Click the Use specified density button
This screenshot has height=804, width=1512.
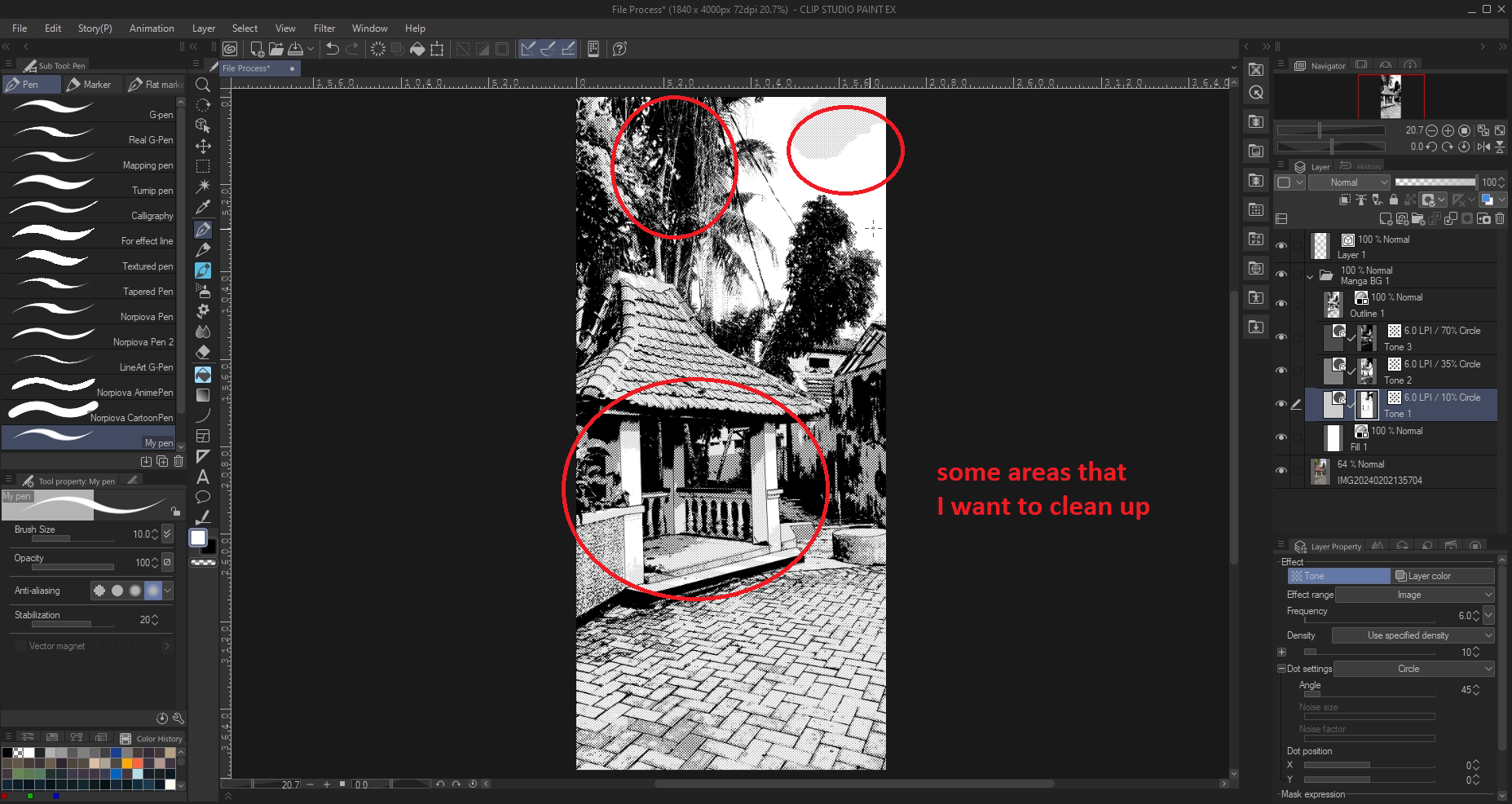click(x=1413, y=635)
